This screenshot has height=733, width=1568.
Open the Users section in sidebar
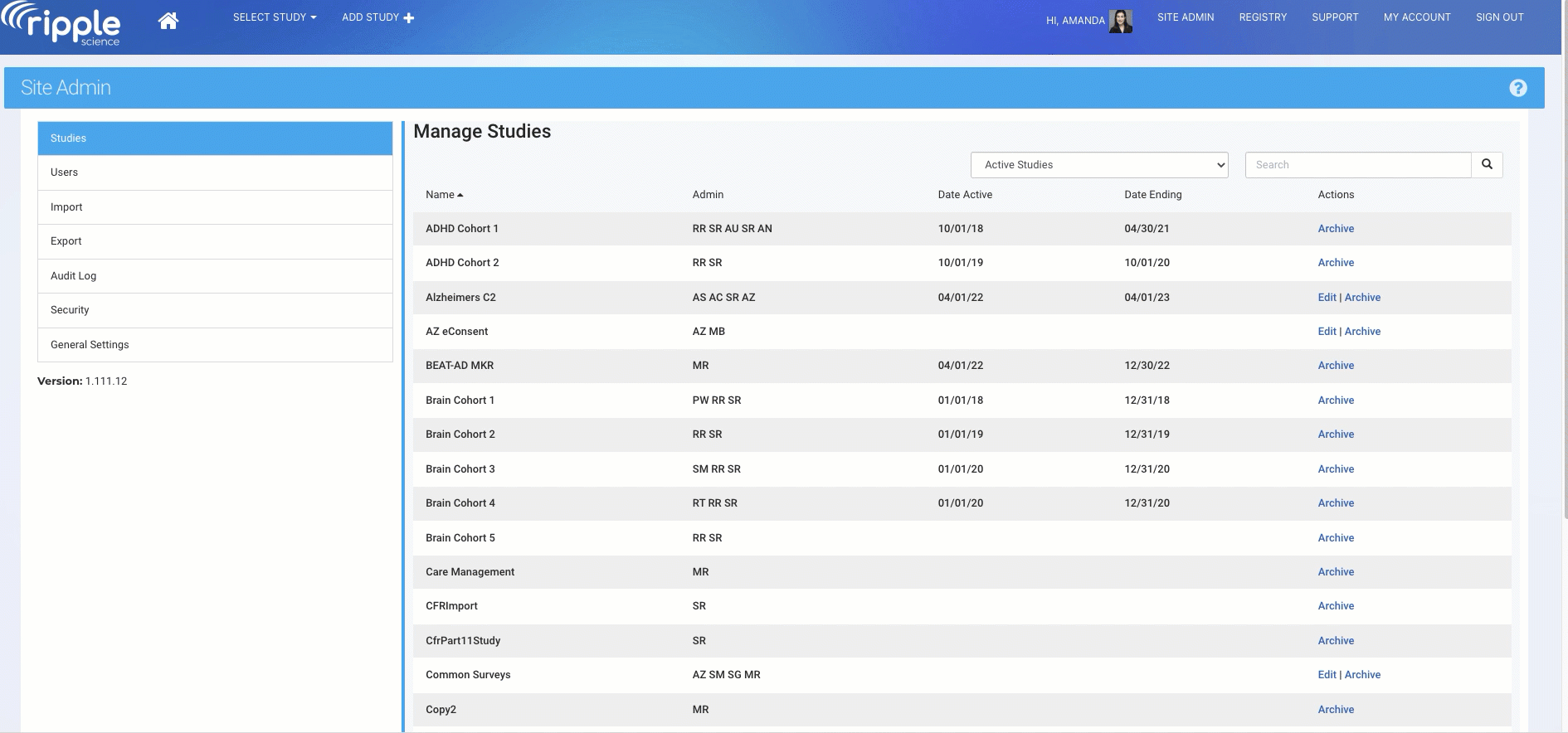click(x=215, y=172)
